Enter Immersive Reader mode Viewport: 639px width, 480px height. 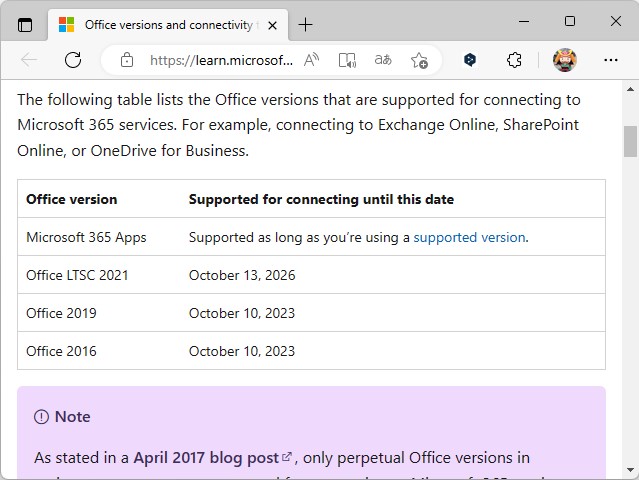point(347,60)
